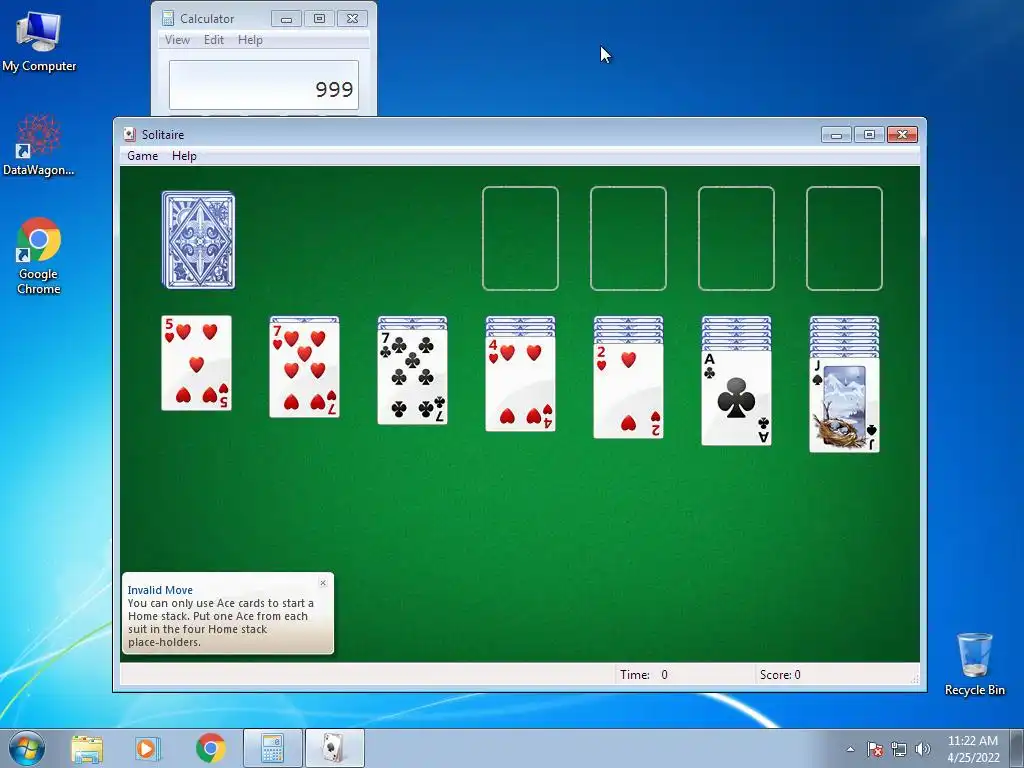This screenshot has height=768, width=1024.
Task: Open the View menu in Calculator
Action: (177, 40)
